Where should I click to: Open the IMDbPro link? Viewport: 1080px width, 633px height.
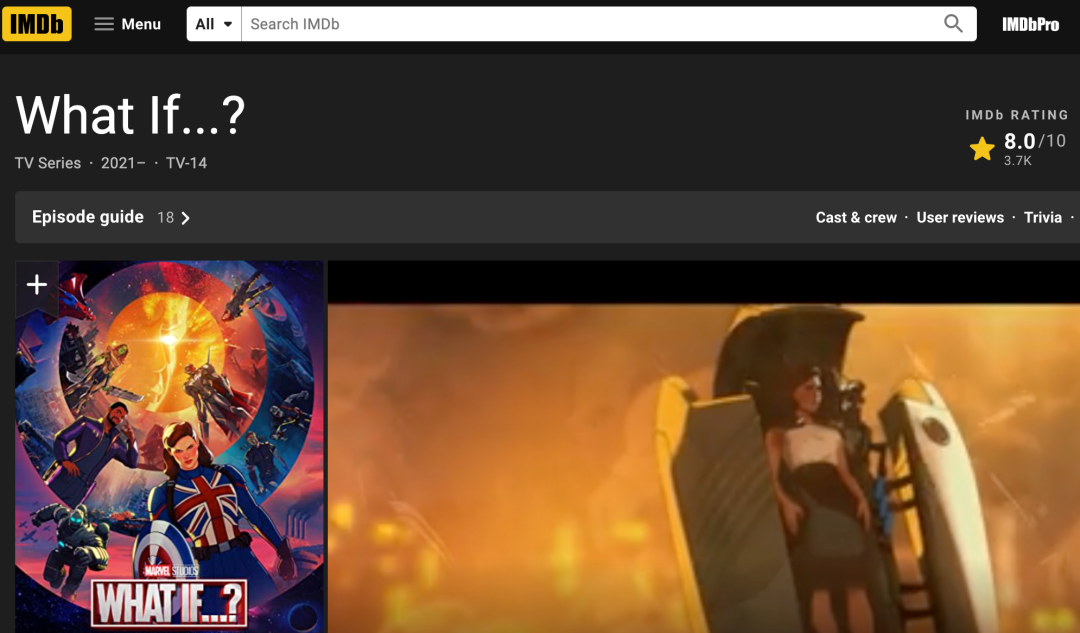[1030, 25]
